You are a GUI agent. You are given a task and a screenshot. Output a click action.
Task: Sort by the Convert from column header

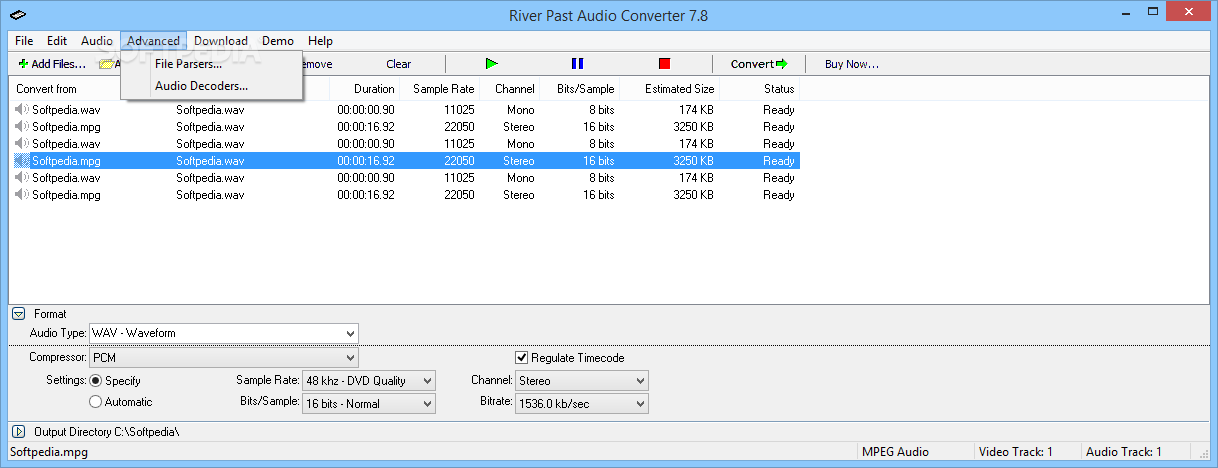tap(46, 89)
